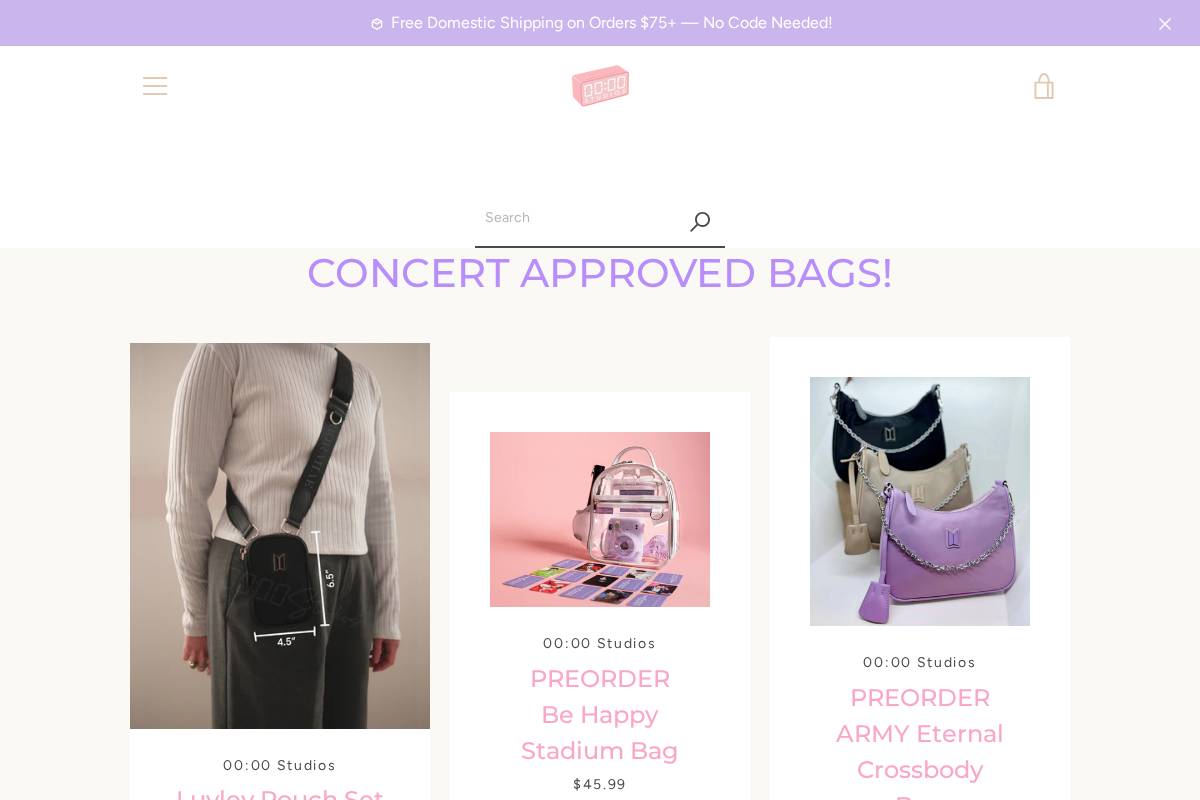View the black crossbody pouch photo

click(280, 536)
